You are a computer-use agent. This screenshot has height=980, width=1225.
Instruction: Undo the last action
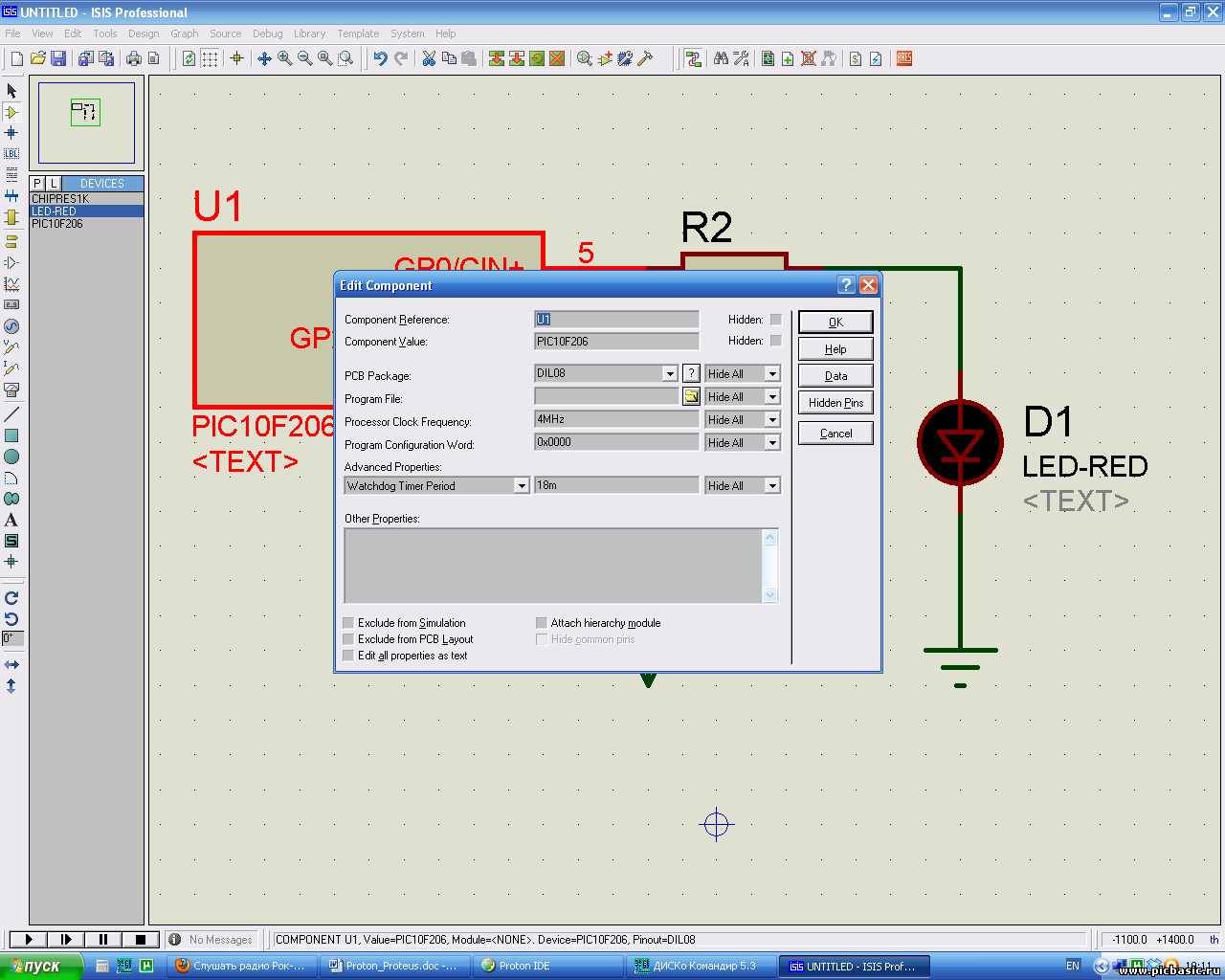[x=380, y=58]
